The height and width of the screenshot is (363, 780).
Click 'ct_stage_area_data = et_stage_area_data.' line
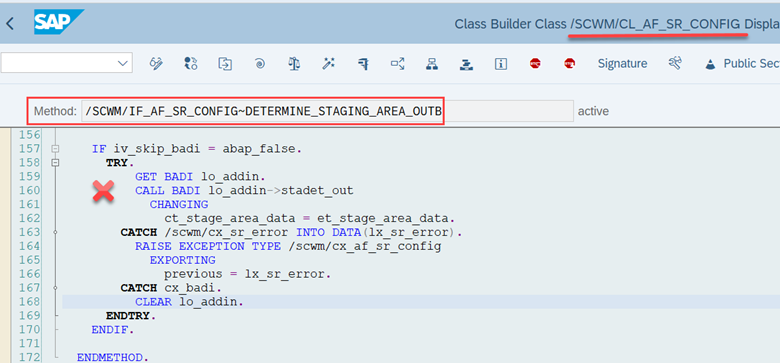tap(310, 218)
